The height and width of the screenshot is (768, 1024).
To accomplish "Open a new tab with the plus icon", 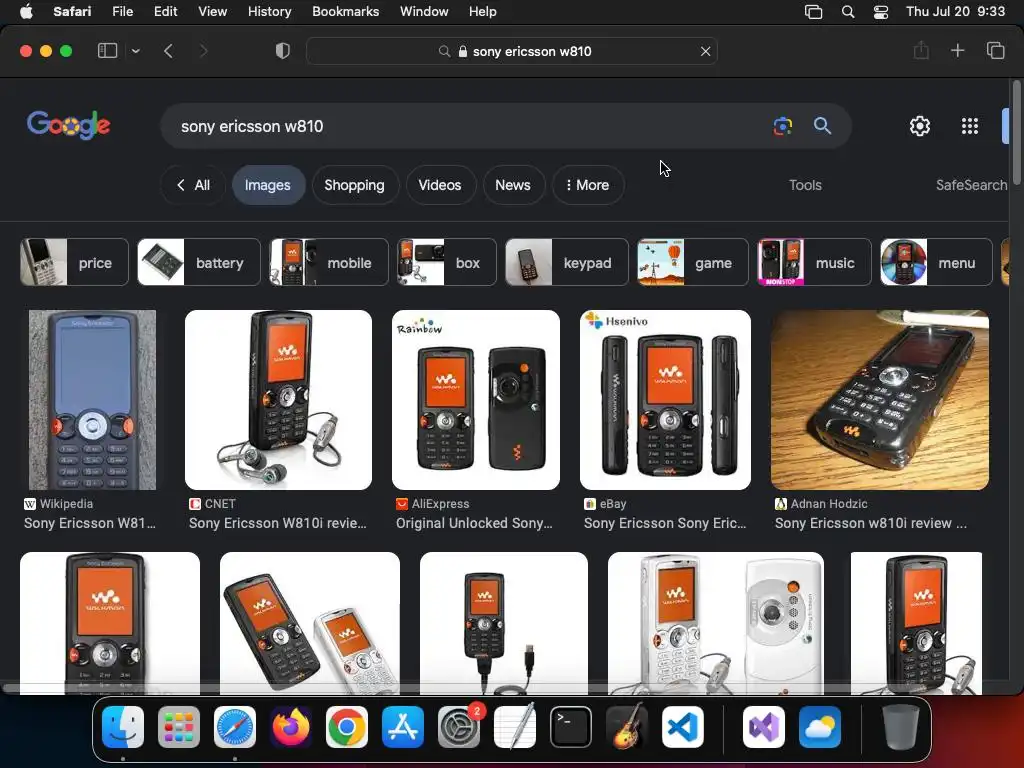I will coord(957,50).
